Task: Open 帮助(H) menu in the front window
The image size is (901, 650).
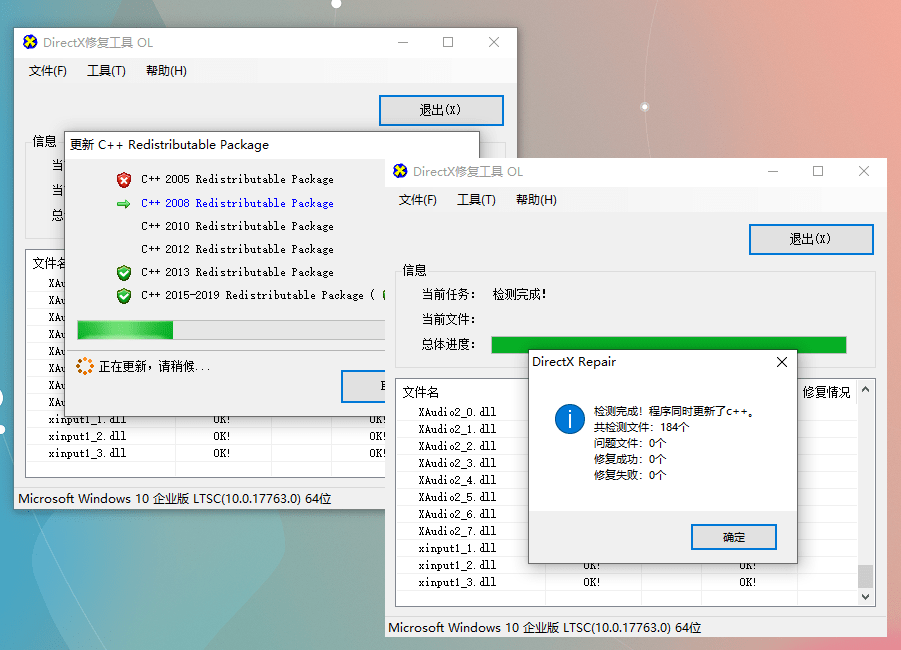Action: click(536, 200)
